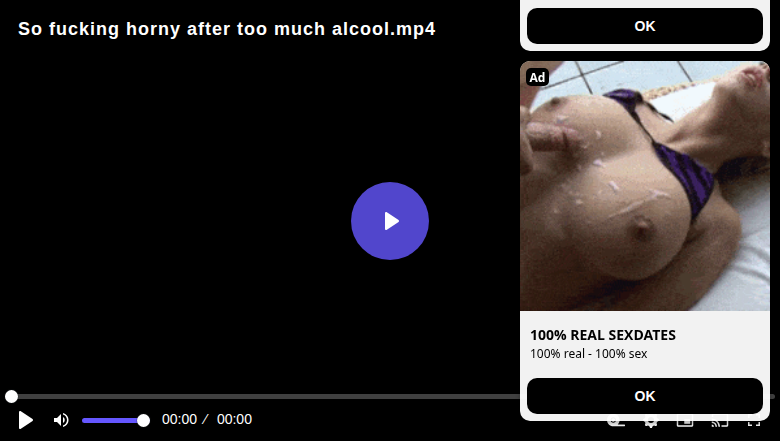Click the small play icon in control bar
The width and height of the screenshot is (780, 441).
pos(25,420)
